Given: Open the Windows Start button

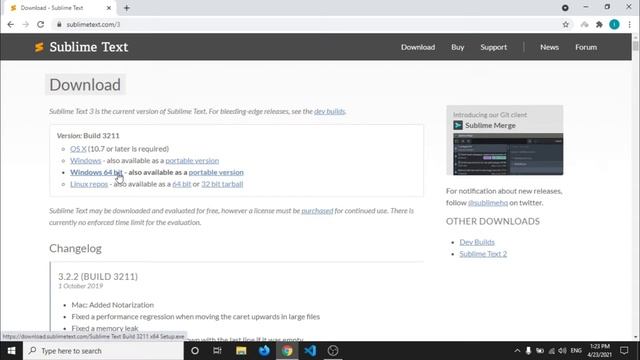Looking at the screenshot, I should point(11,351).
